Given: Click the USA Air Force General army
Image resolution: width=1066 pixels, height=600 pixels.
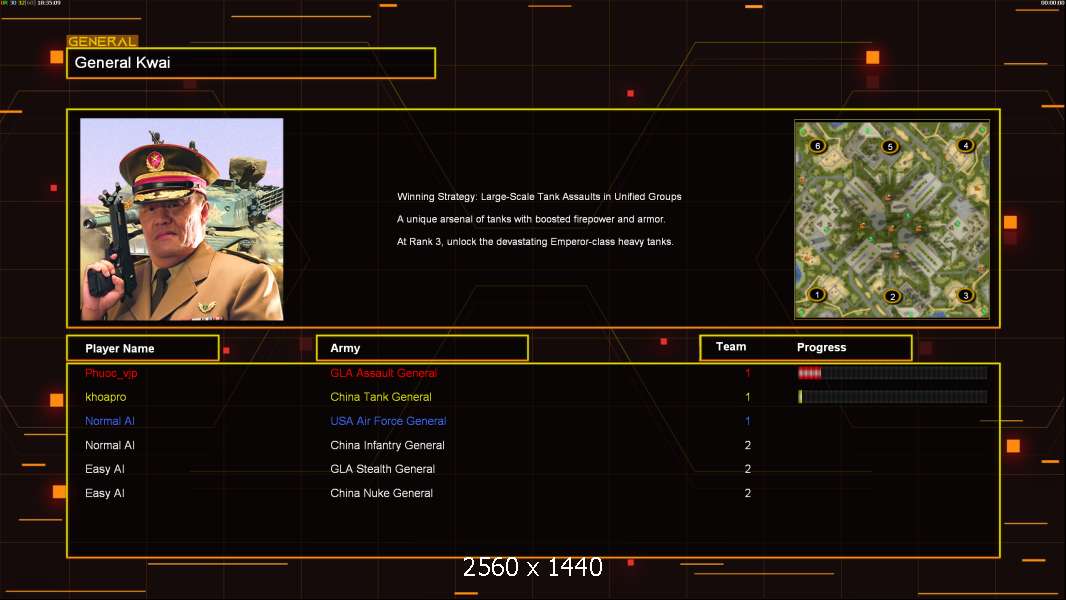Looking at the screenshot, I should (388, 421).
